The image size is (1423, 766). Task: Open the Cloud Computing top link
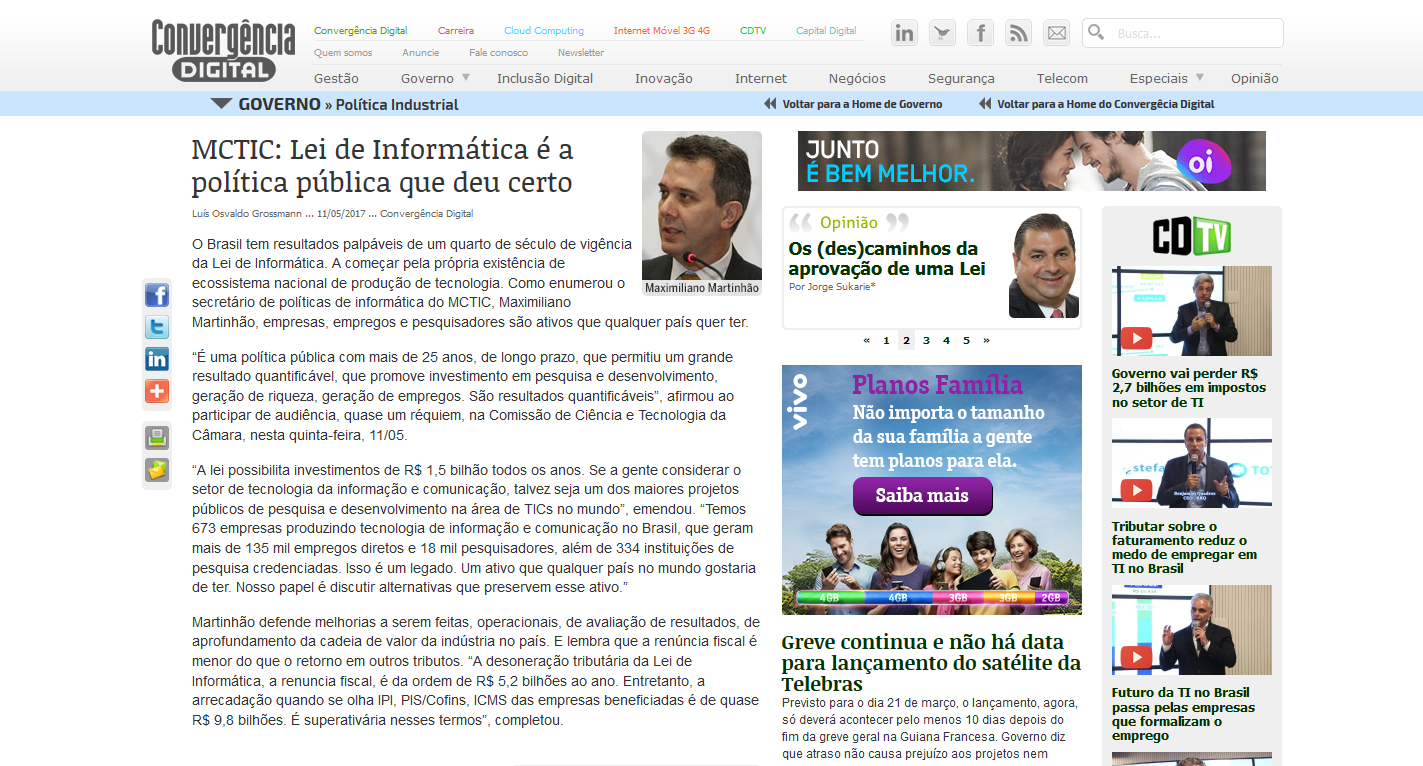543,31
